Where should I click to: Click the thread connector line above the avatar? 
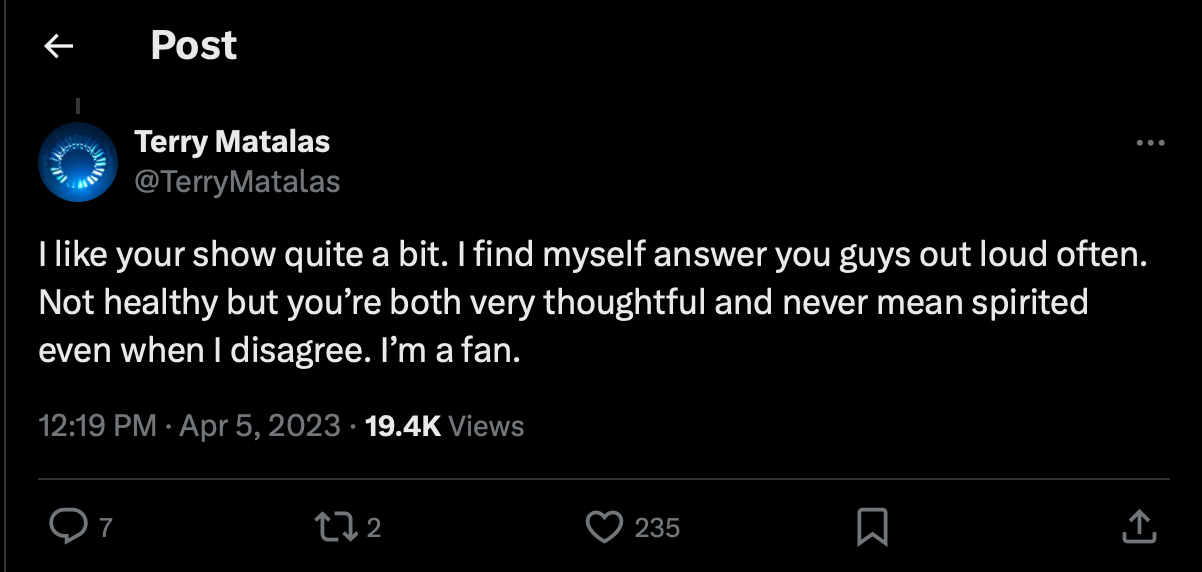(x=77, y=104)
